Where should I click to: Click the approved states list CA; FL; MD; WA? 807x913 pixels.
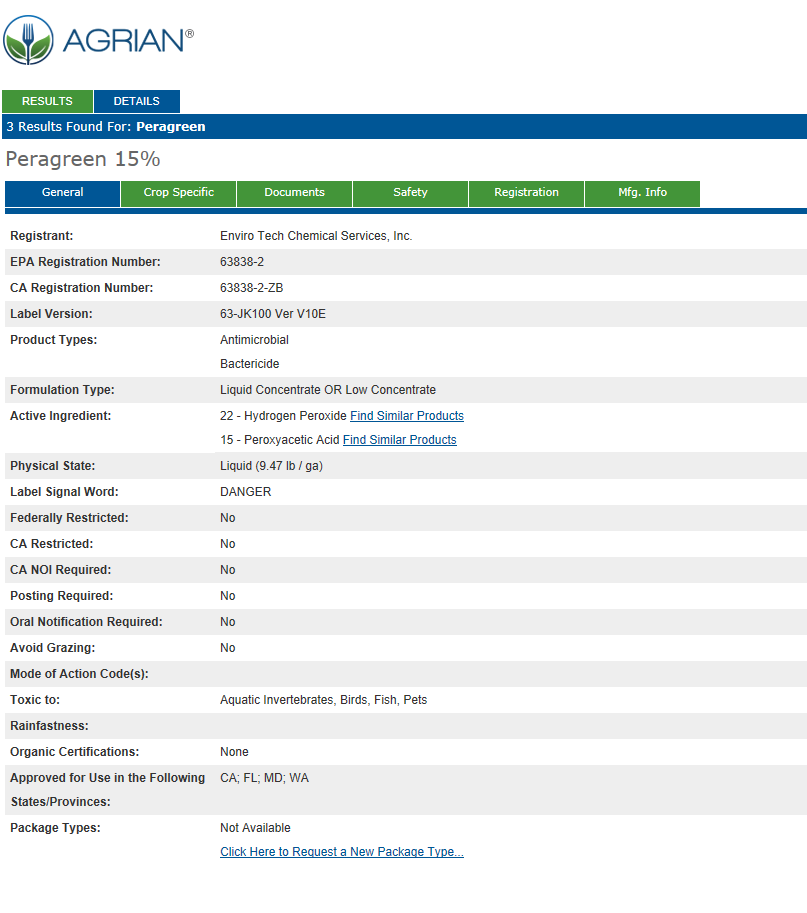click(x=264, y=778)
